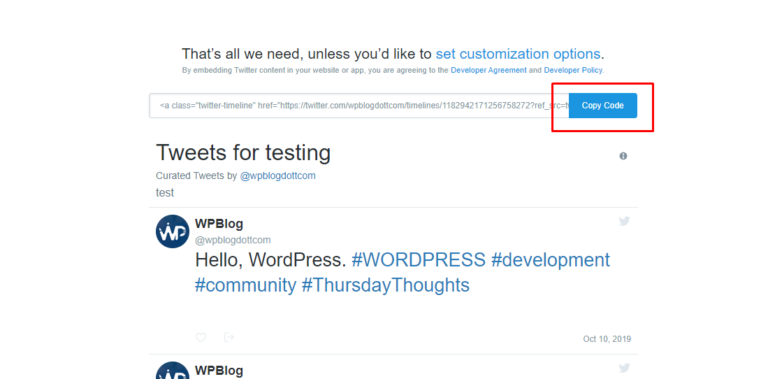The width and height of the screenshot is (768, 379).
Task: Click the Copy Code button
Action: [603, 105]
